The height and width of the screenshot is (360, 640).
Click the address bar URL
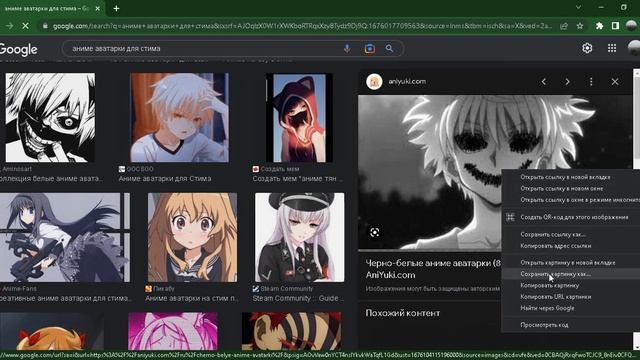[302, 26]
